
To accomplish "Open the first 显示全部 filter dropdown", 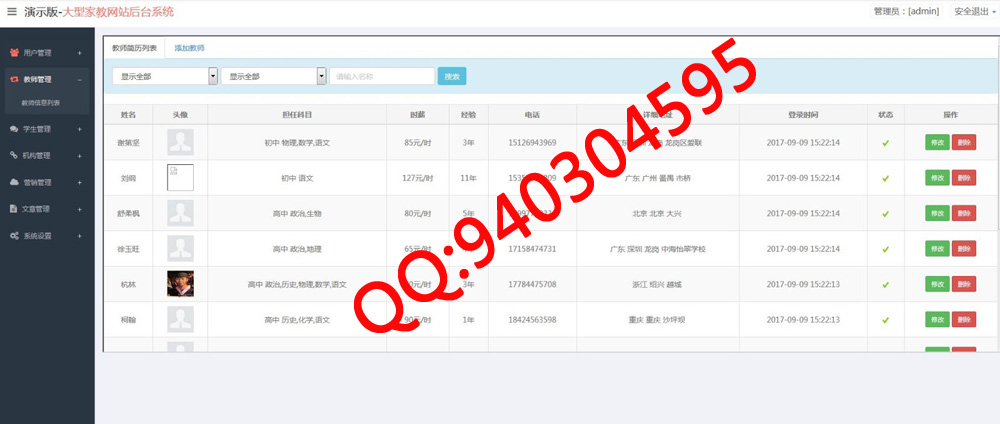I will (165, 76).
